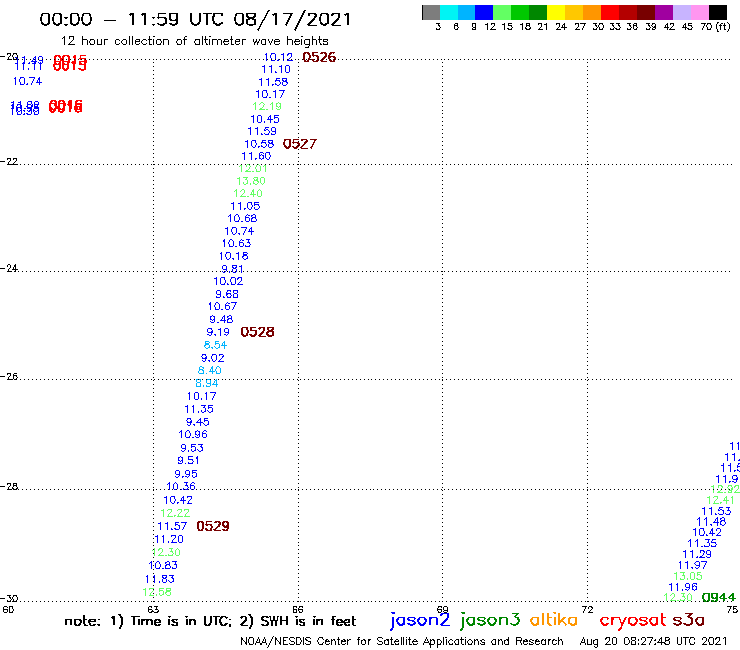The width and height of the screenshot is (740, 650).
Task: Select the Aug 20 08:27:48 UTC timestamp
Action: (653, 641)
